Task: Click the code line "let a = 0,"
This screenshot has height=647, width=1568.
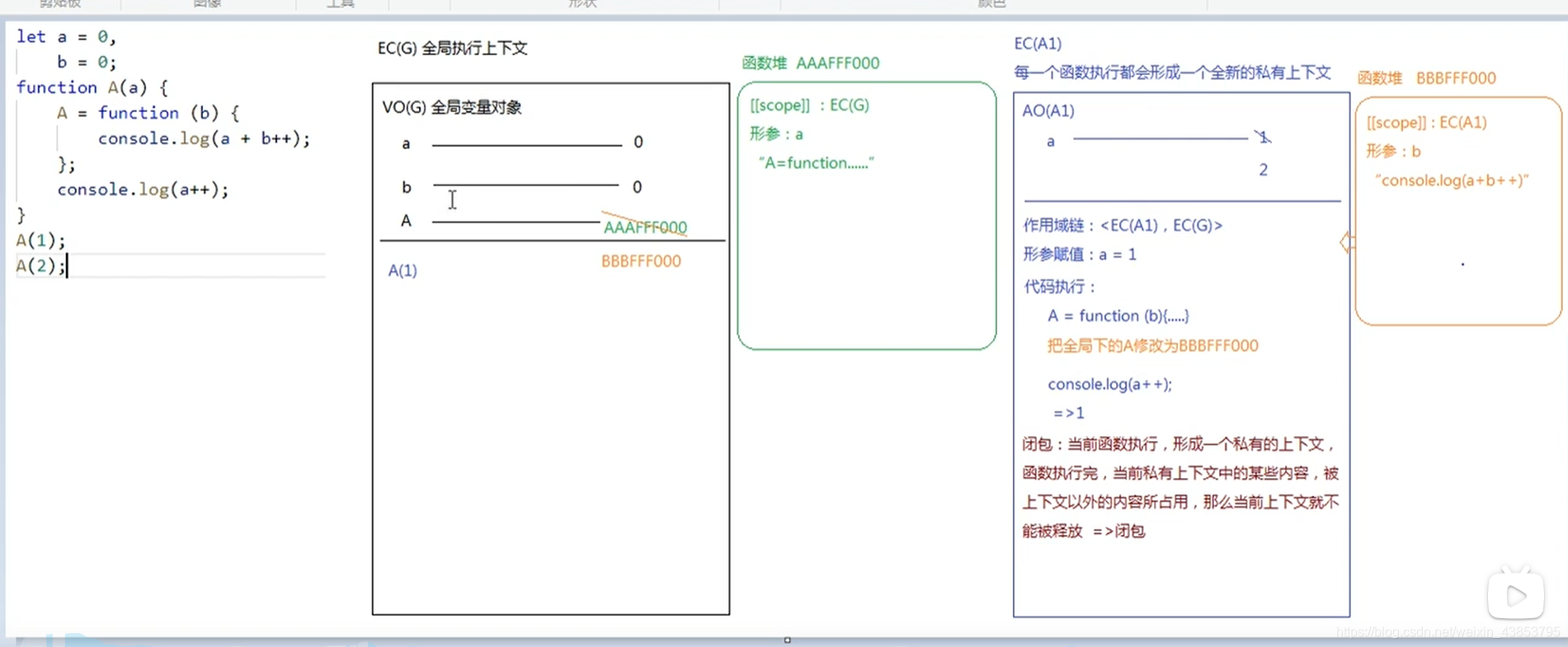Action: pos(66,37)
